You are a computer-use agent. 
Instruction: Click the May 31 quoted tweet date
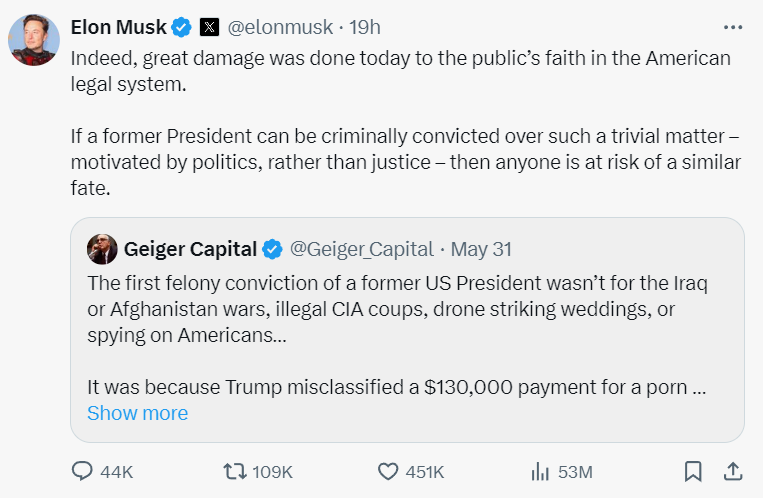pos(481,249)
